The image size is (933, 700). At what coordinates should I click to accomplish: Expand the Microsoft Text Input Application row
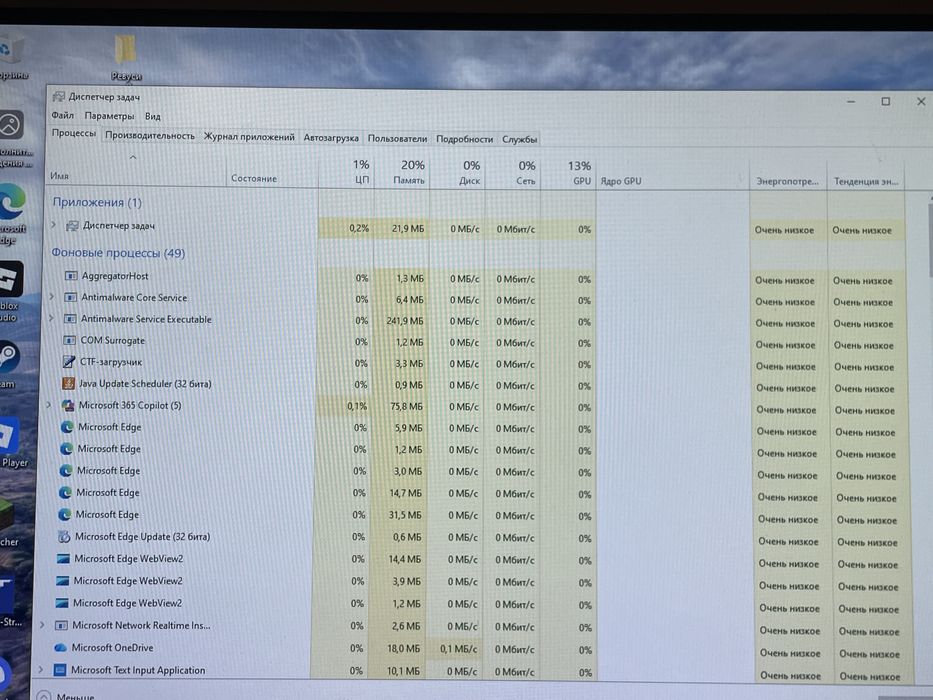pyautogui.click(x=41, y=669)
